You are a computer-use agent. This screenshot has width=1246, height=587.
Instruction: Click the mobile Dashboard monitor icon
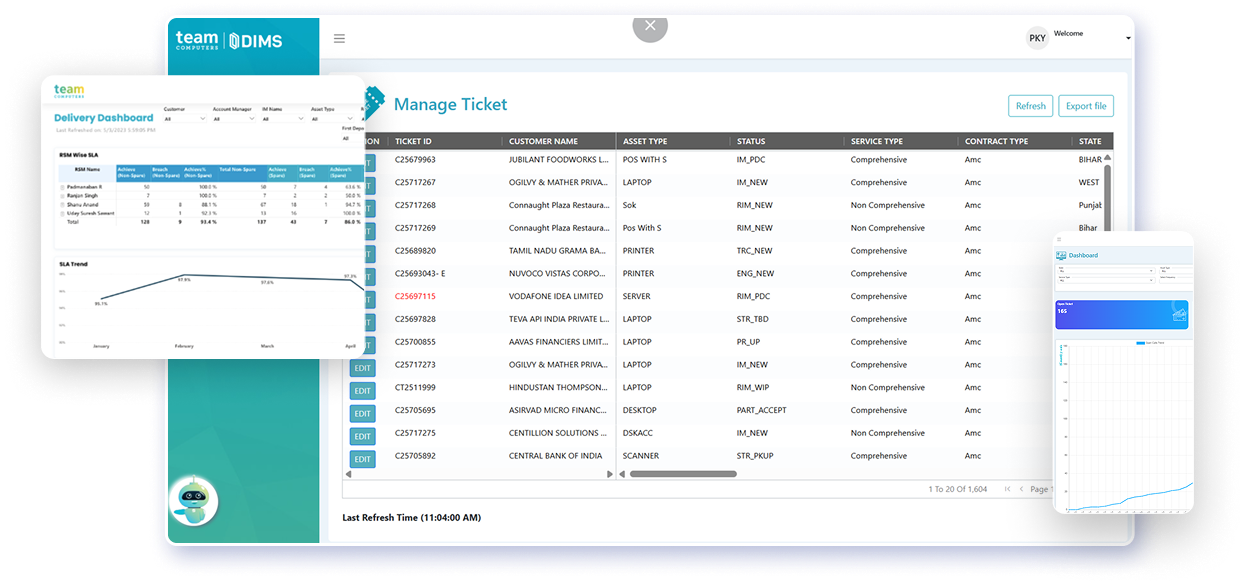(1062, 255)
